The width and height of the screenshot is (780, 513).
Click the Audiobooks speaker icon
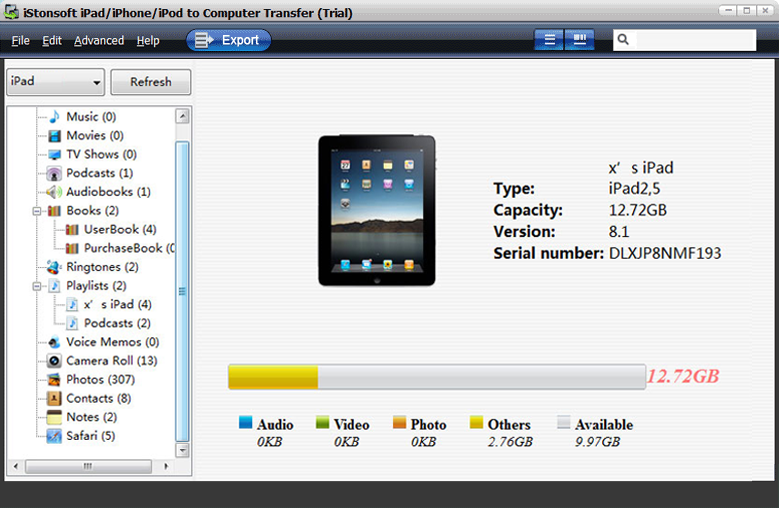pos(54,192)
